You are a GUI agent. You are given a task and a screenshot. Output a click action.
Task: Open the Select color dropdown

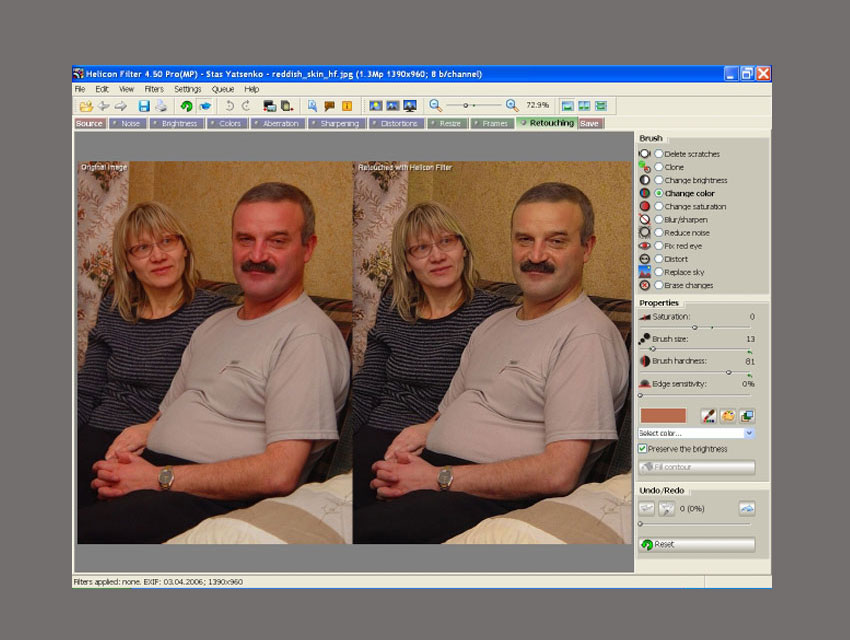click(696, 433)
